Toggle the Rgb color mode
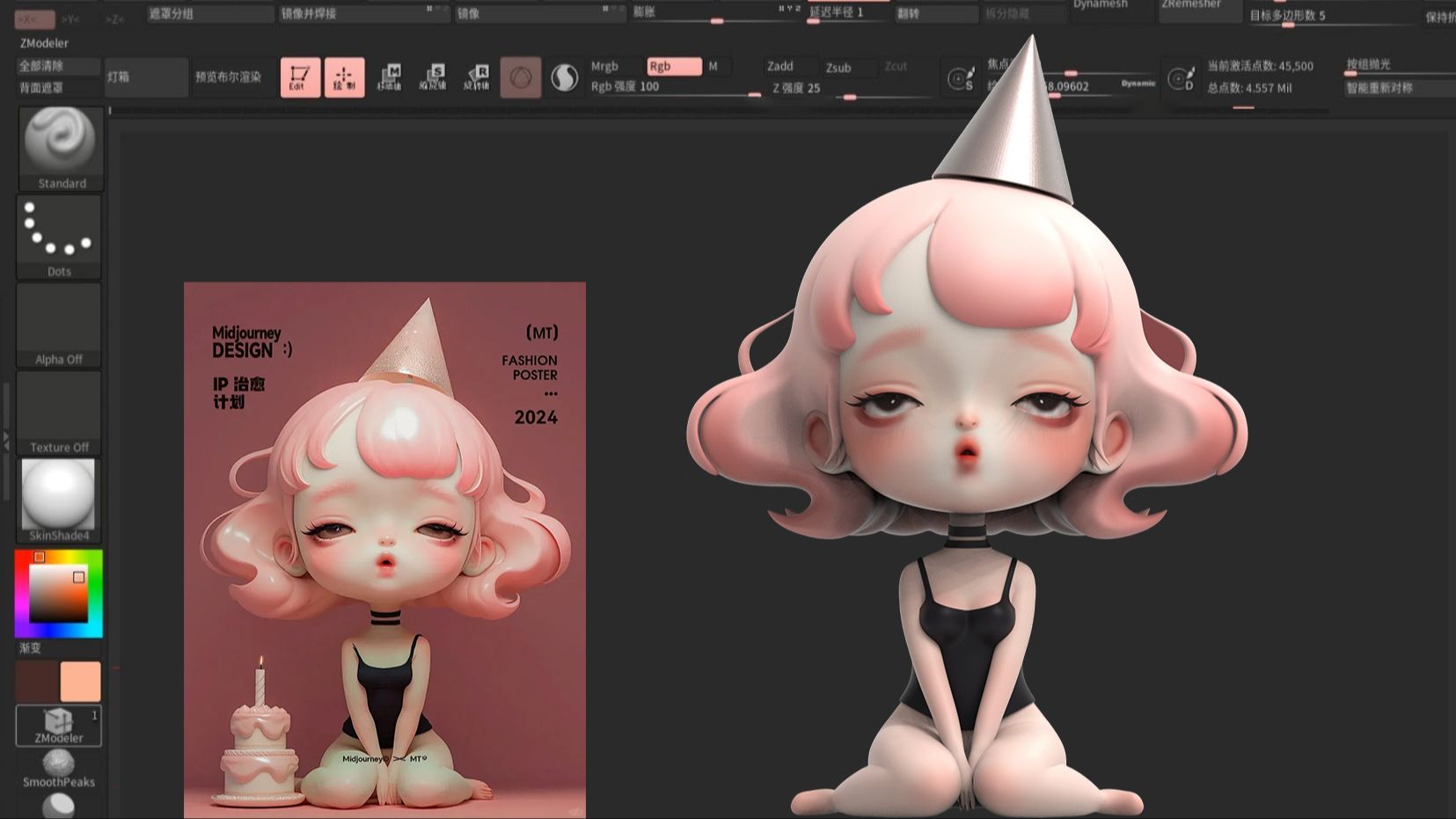1456x819 pixels. click(x=673, y=66)
